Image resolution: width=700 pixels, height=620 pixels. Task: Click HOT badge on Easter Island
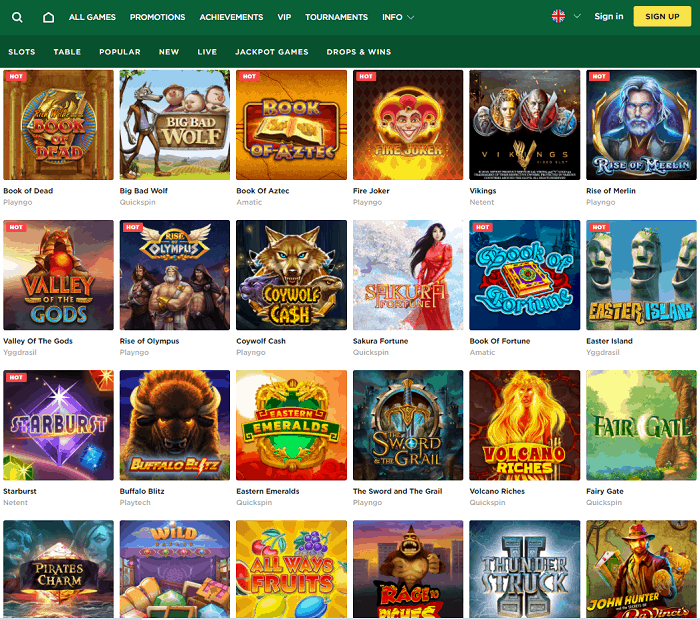pyautogui.click(x=599, y=227)
